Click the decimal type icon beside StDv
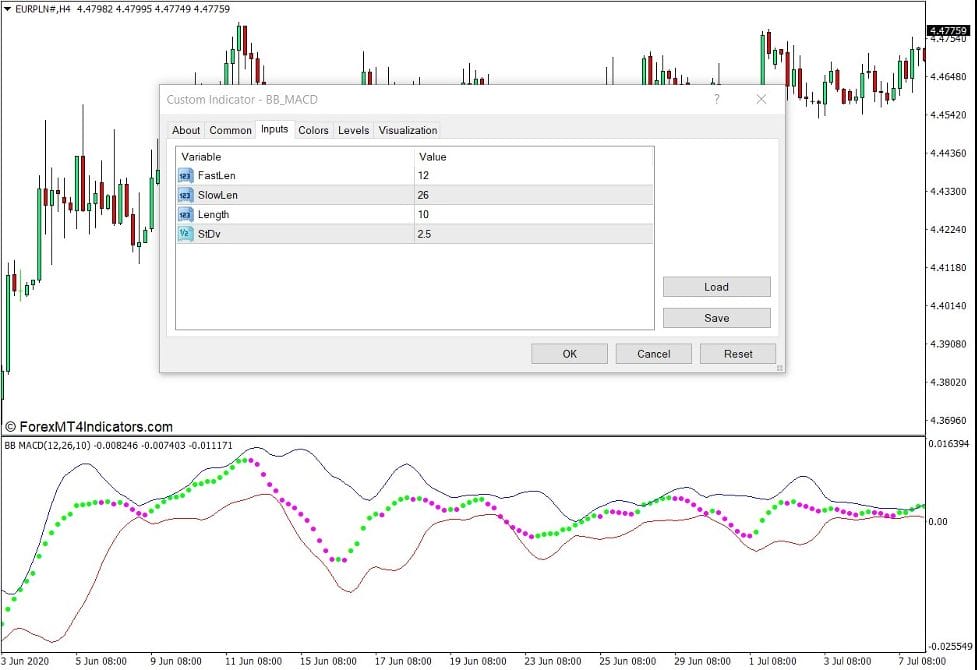This screenshot has width=977, height=670. click(x=185, y=233)
